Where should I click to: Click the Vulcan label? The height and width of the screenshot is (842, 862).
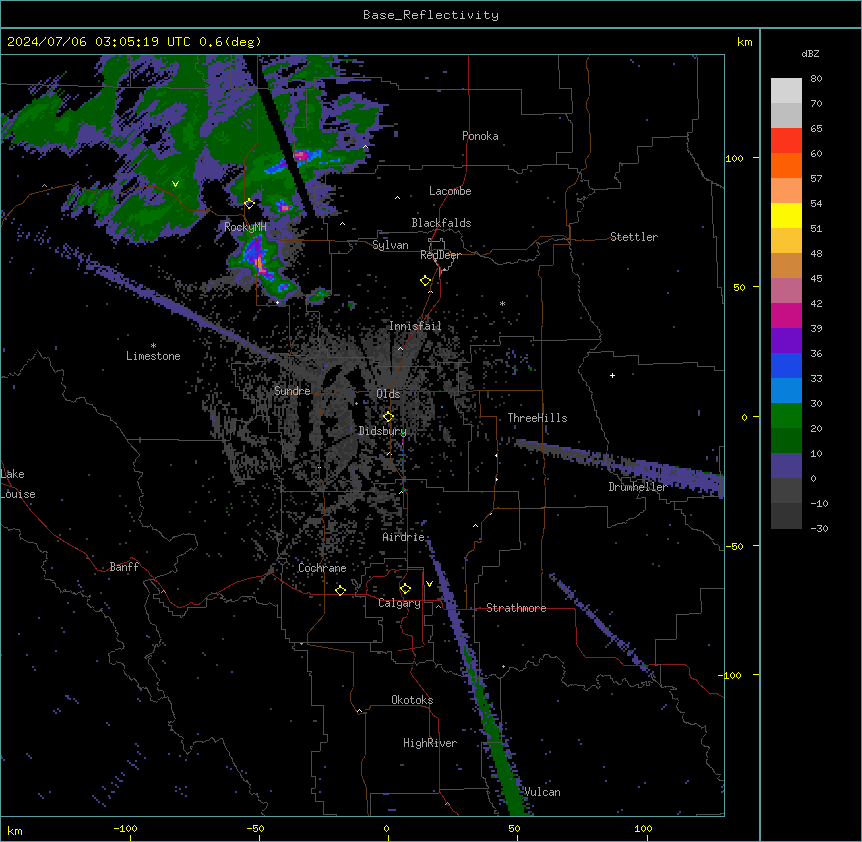click(542, 792)
